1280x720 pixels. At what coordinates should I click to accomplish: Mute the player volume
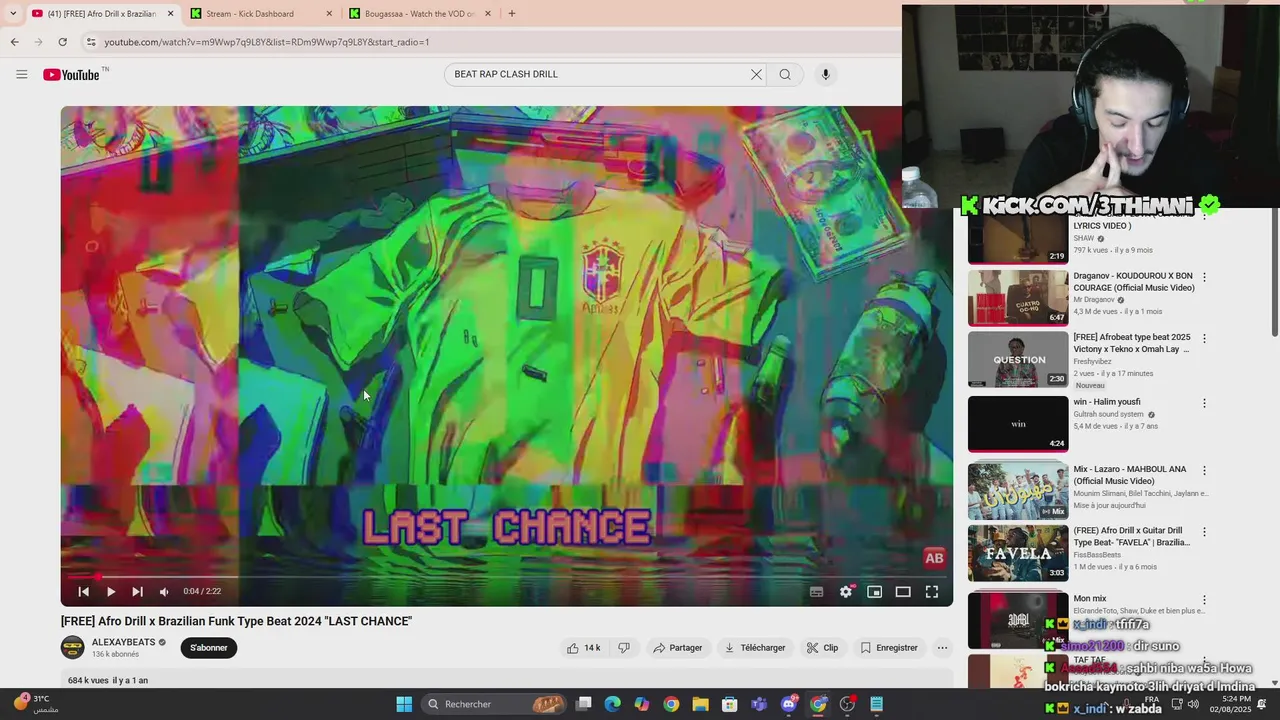pos(164,591)
